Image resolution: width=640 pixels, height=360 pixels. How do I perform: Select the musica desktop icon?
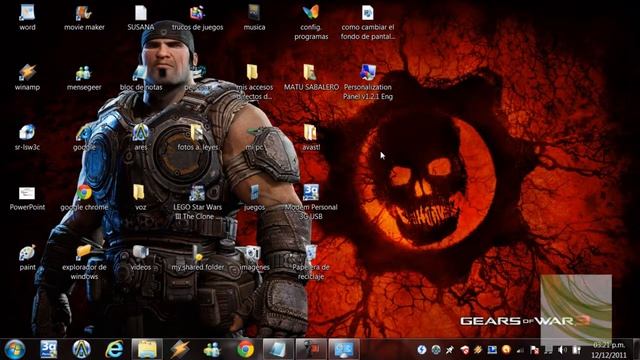coord(254,18)
